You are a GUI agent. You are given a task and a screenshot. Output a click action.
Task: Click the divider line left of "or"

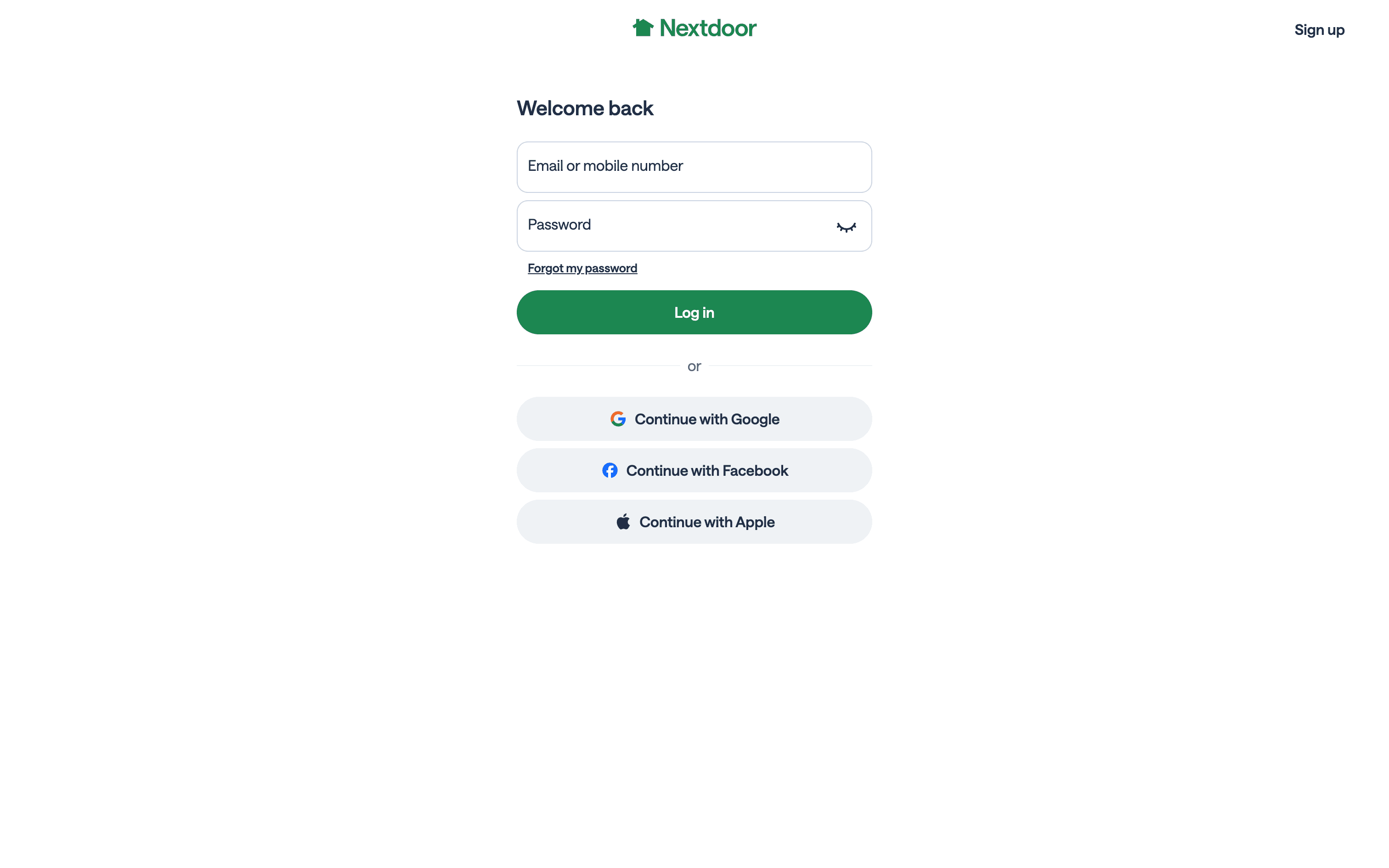tap(597, 366)
